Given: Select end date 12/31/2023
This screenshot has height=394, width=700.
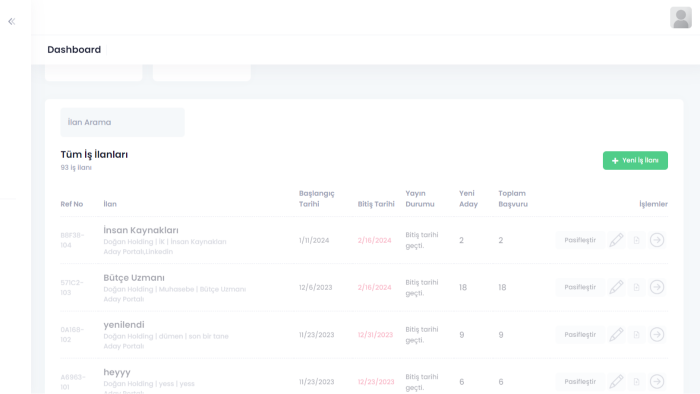Looking at the screenshot, I should tap(375, 335).
